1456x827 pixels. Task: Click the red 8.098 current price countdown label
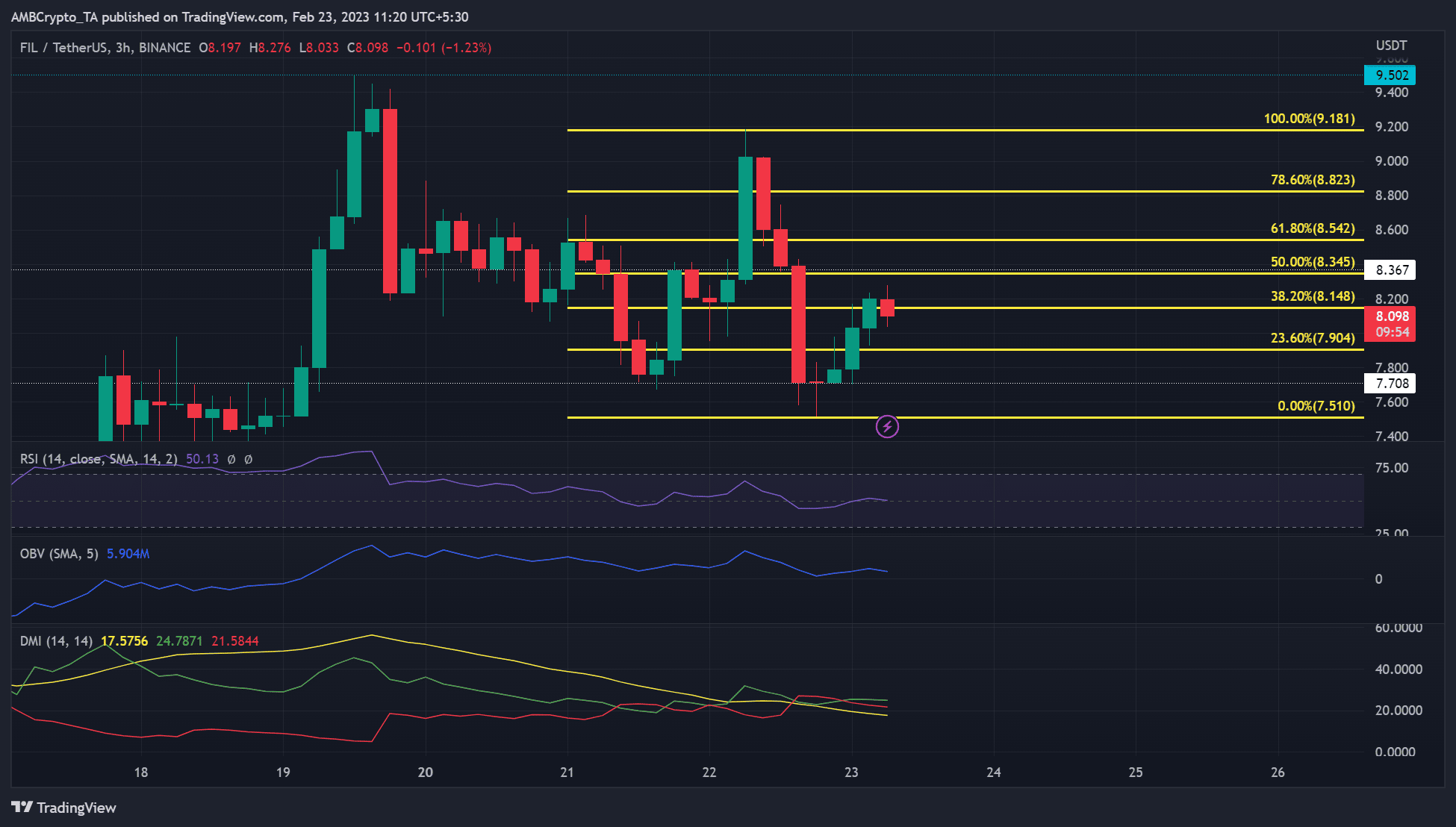[1390, 323]
